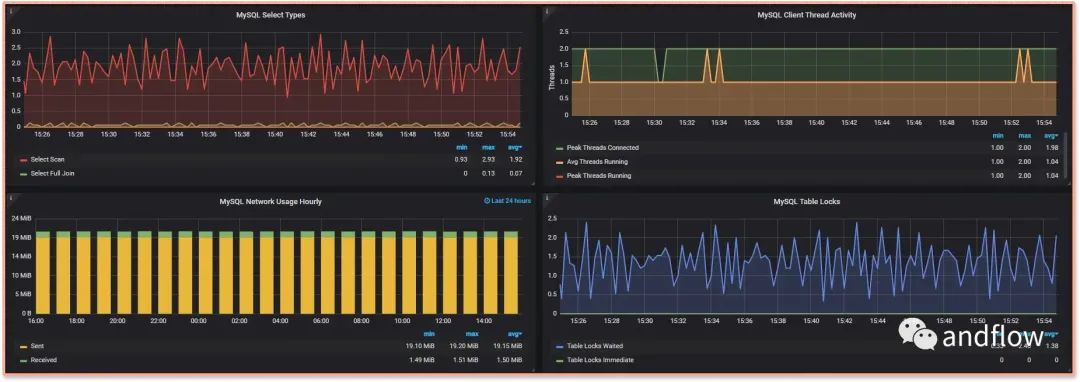Open the MySQL Table Locks title menu

807,202
